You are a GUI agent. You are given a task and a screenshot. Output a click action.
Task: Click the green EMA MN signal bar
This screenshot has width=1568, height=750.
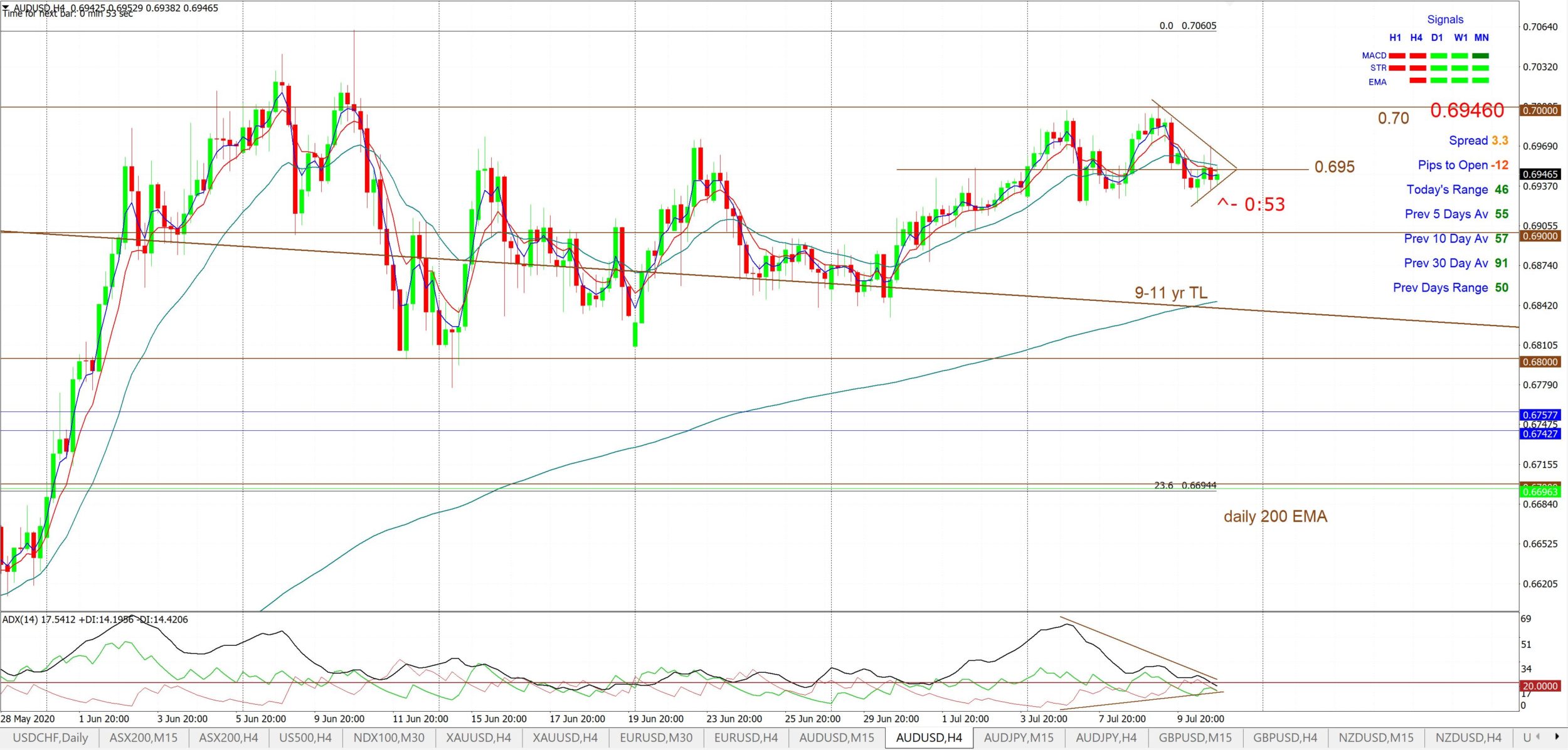coord(1481,80)
